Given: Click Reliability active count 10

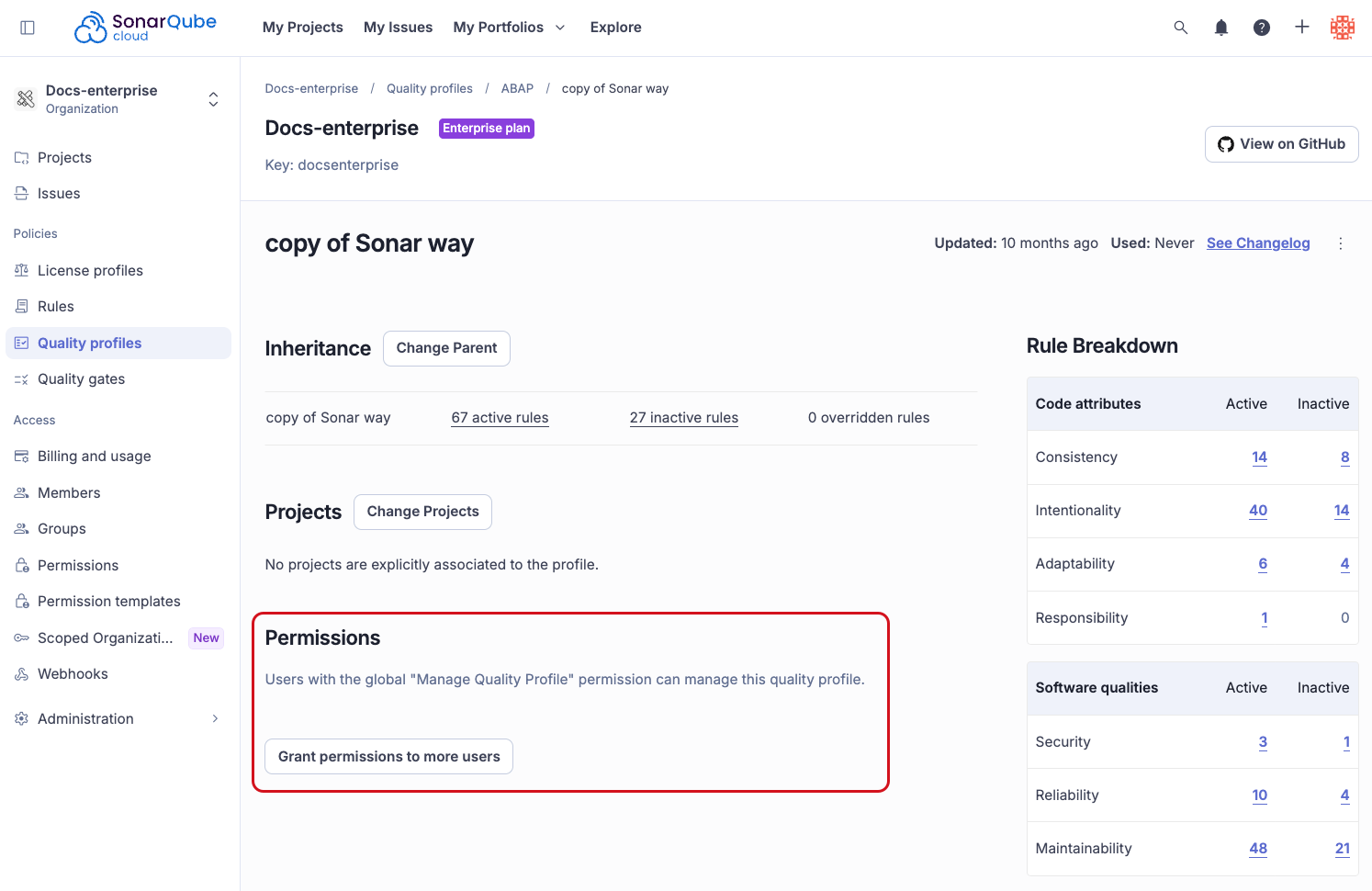Looking at the screenshot, I should tap(1260, 795).
